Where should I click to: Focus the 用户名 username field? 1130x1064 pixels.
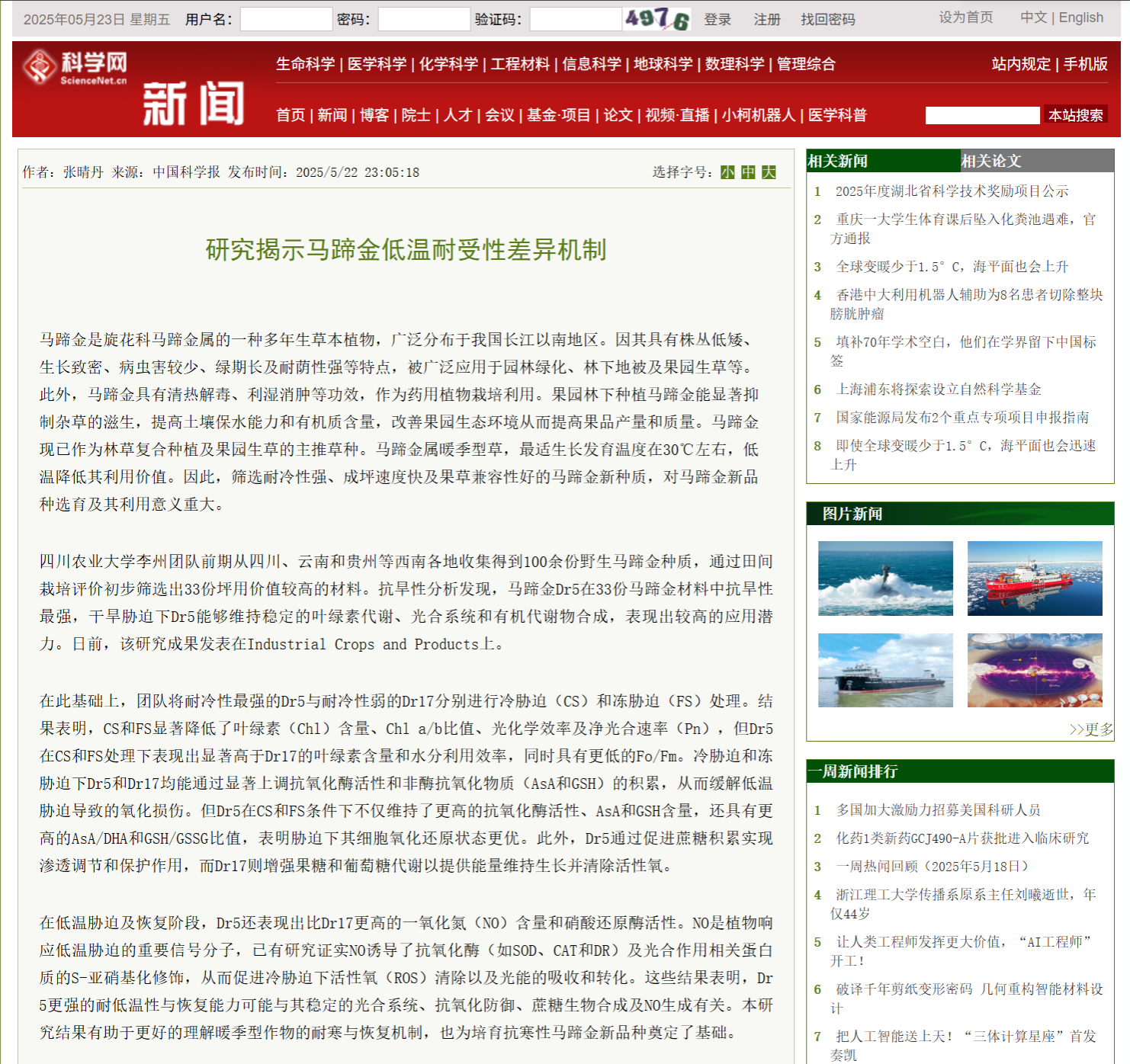click(286, 19)
